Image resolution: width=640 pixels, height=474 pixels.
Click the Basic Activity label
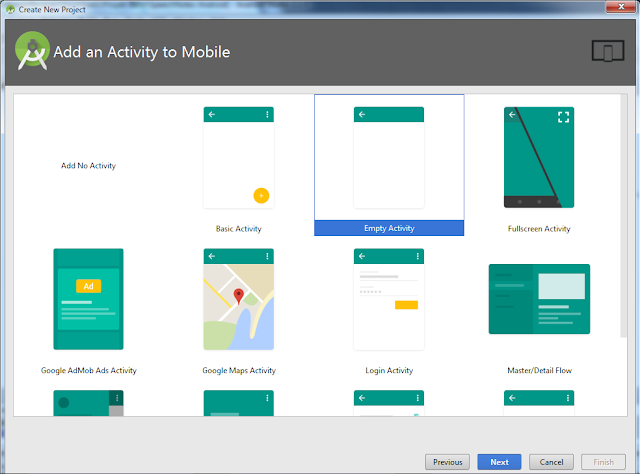point(238,229)
